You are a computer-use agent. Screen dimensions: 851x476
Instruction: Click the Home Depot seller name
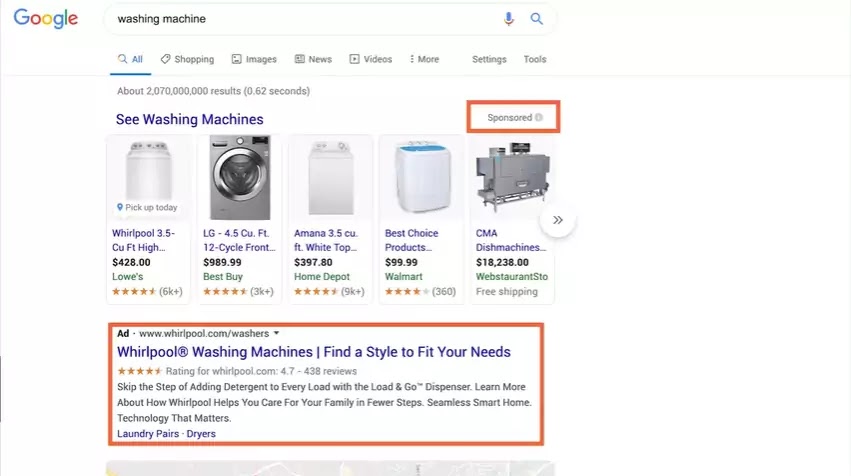(x=322, y=277)
